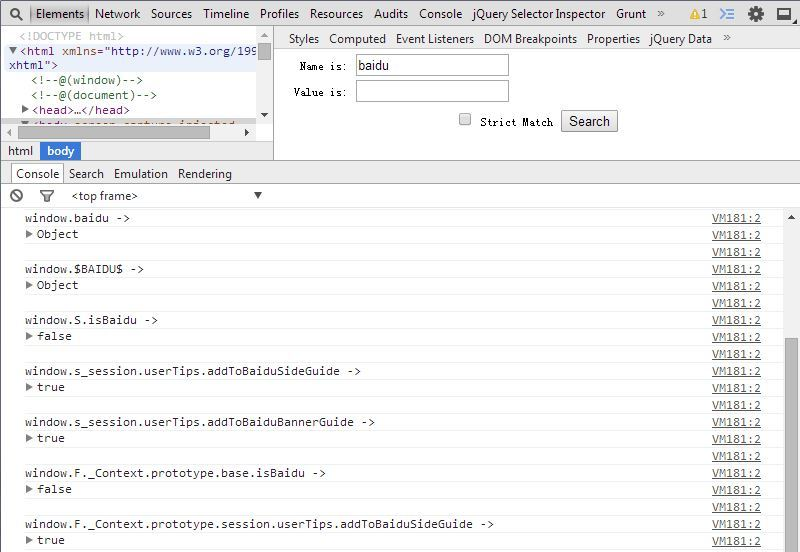Switch to the Emulation tab

pos(141,173)
